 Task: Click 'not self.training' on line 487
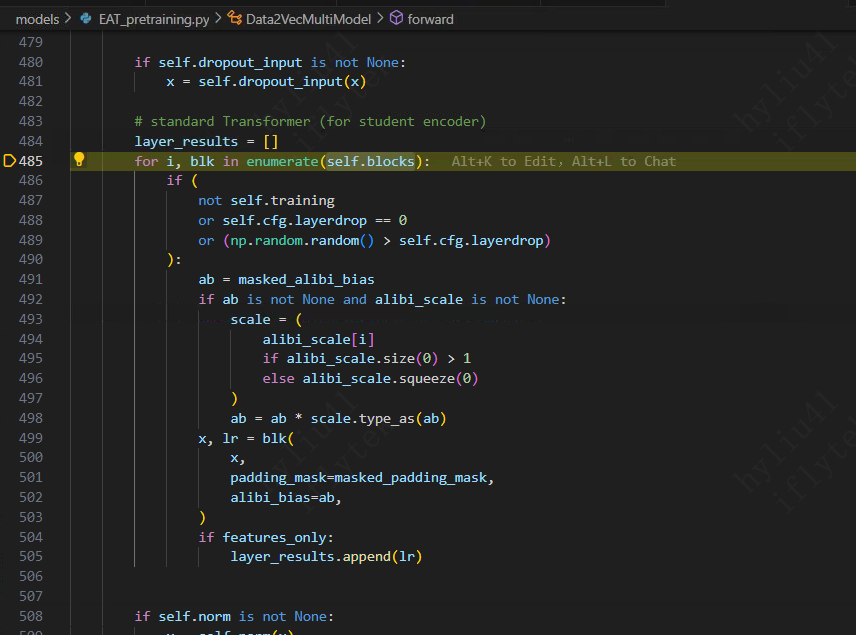click(x=266, y=200)
